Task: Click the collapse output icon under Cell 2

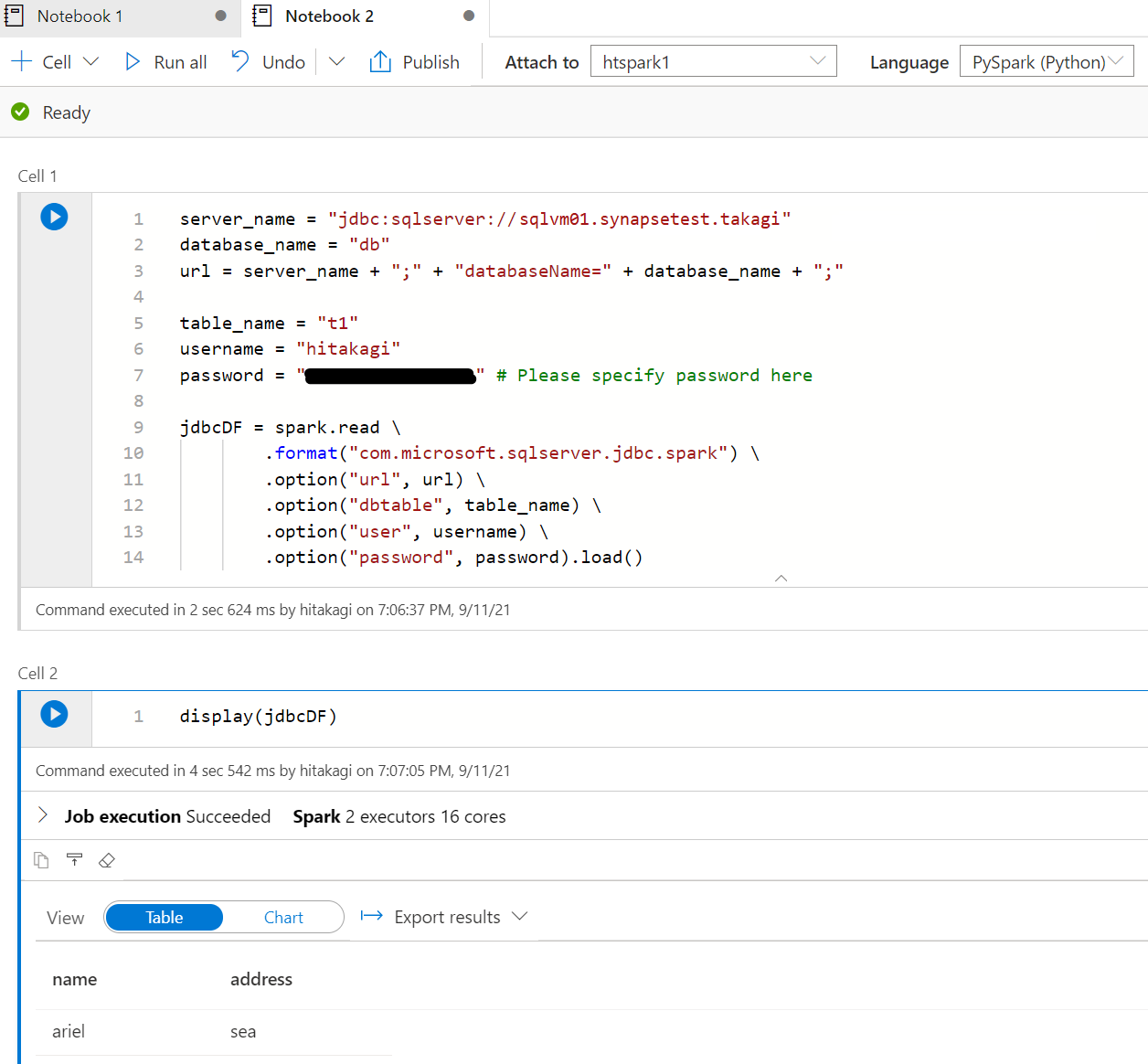Action: point(74,860)
